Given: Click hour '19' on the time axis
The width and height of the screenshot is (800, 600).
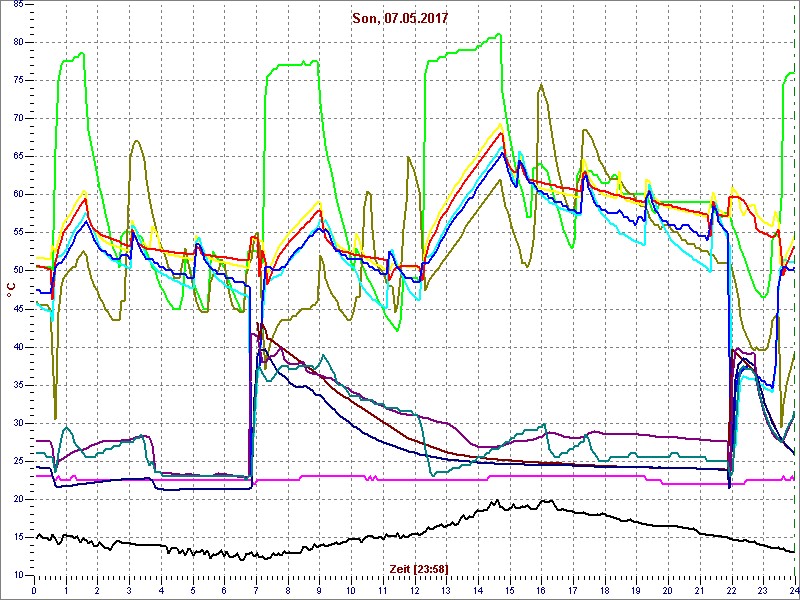Looking at the screenshot, I should point(636,591).
